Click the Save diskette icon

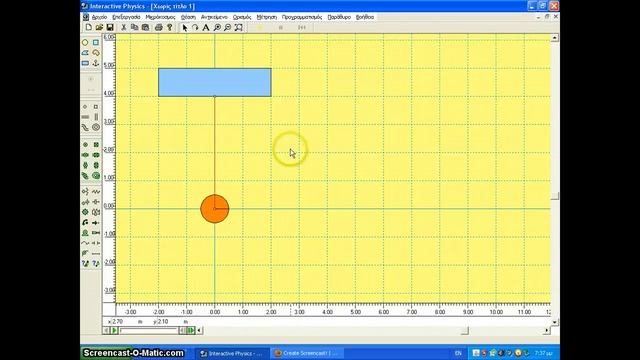point(110,27)
